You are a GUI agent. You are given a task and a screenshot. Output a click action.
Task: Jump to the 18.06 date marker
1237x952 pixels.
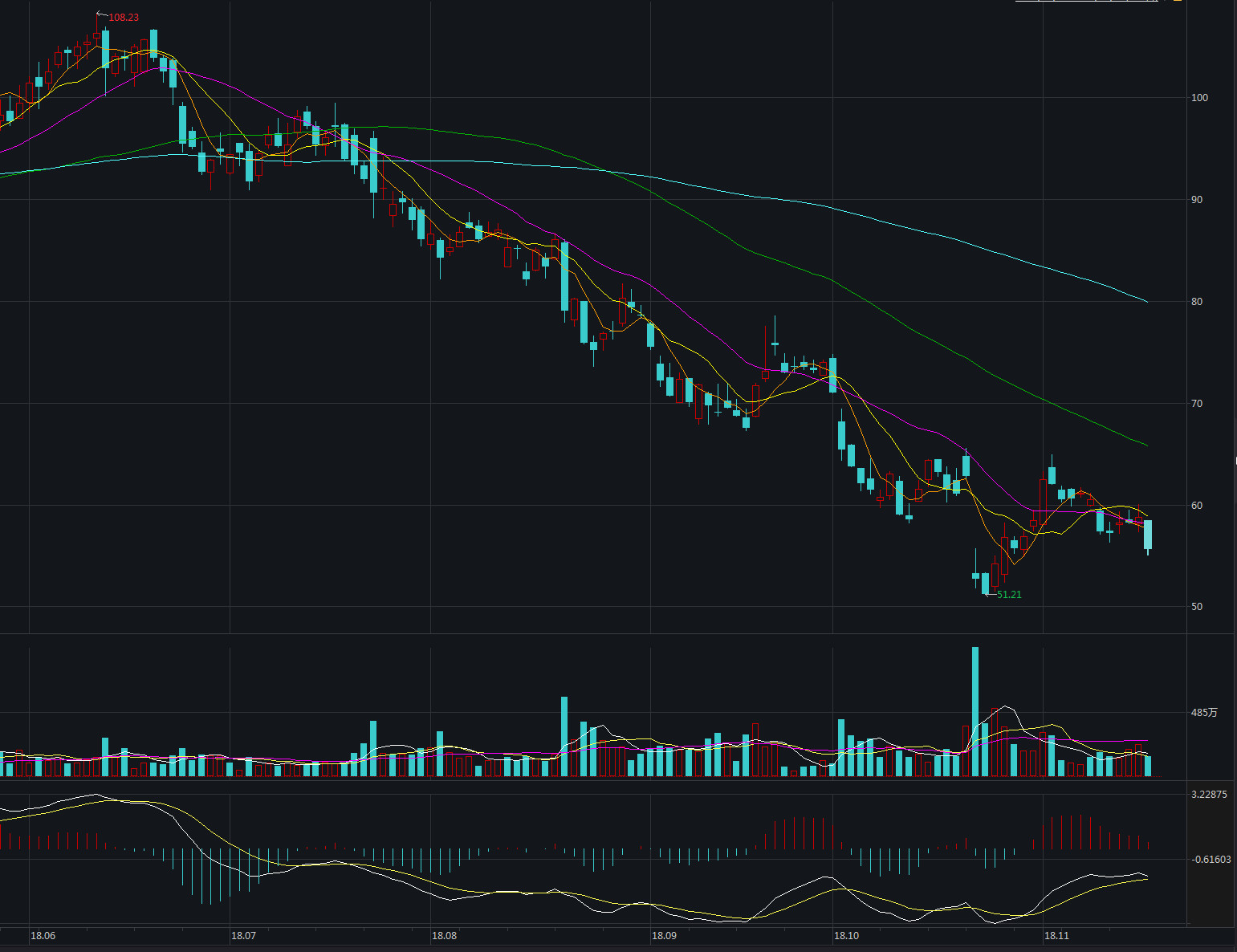coord(43,936)
